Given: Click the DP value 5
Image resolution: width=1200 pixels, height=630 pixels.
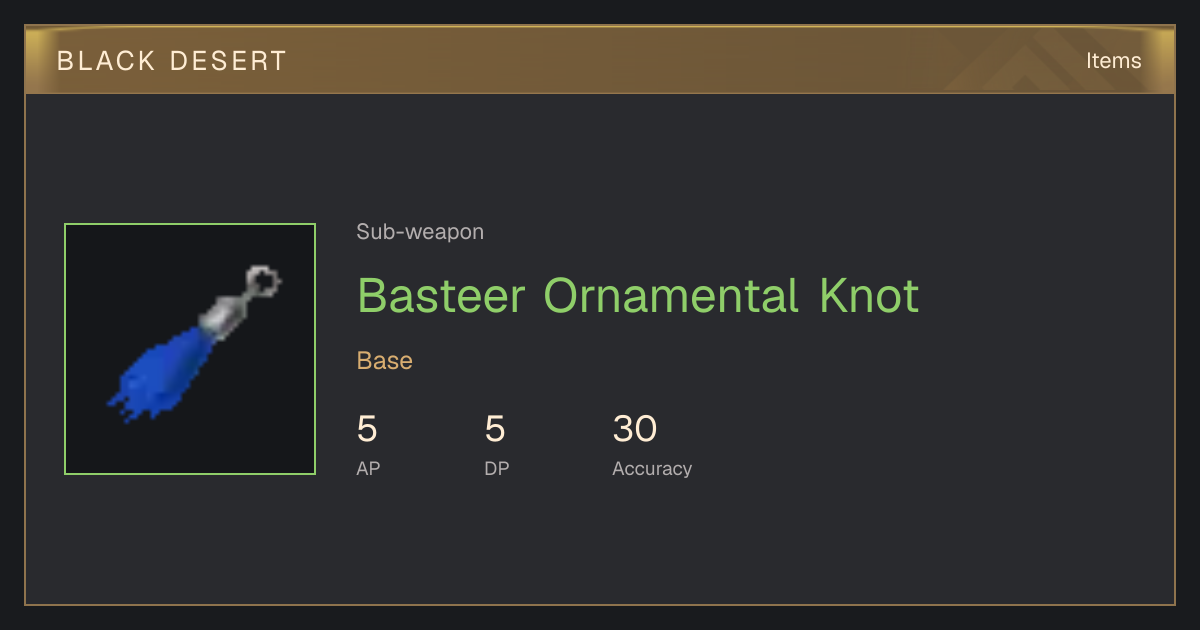Looking at the screenshot, I should 495,429.
